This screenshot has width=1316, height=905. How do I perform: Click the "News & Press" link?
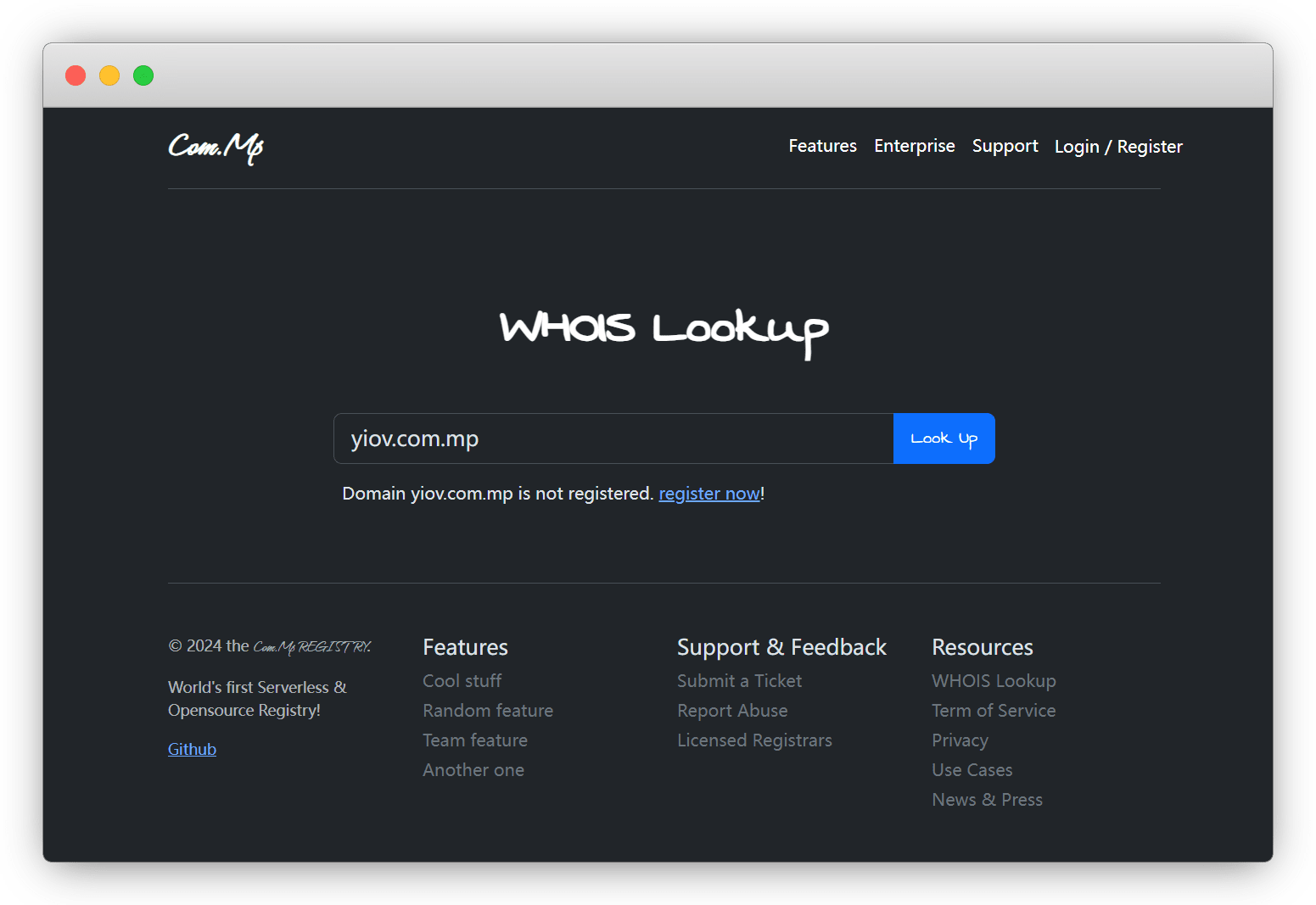click(x=987, y=800)
